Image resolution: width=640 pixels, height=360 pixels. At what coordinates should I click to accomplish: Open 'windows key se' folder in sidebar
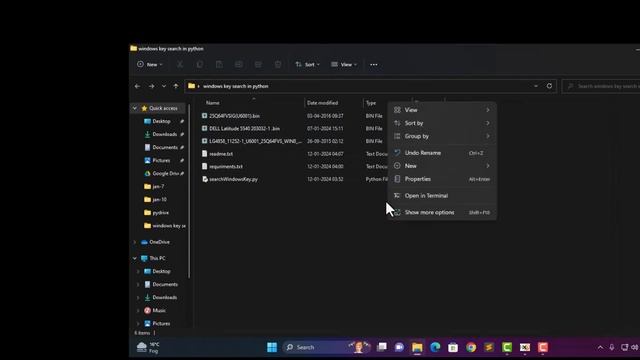point(169,226)
